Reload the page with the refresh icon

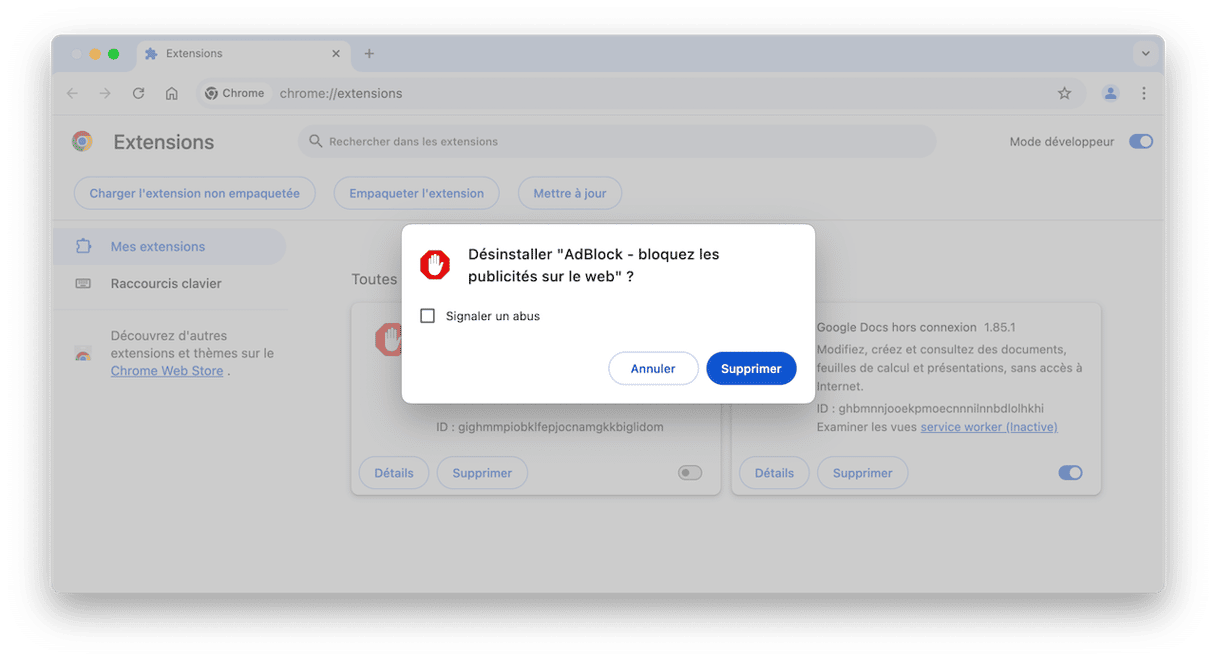[x=138, y=93]
